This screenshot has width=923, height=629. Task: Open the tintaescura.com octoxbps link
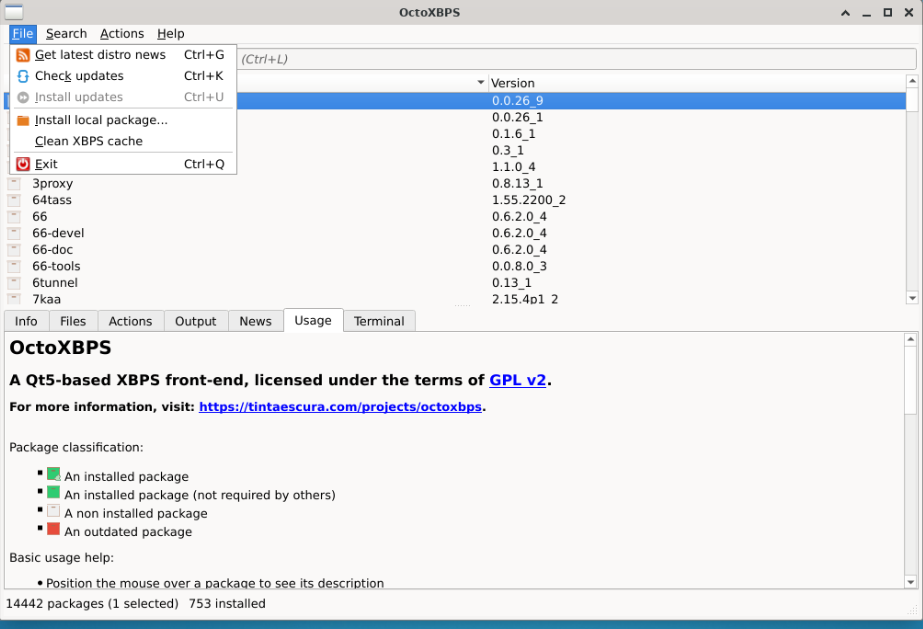(340, 407)
